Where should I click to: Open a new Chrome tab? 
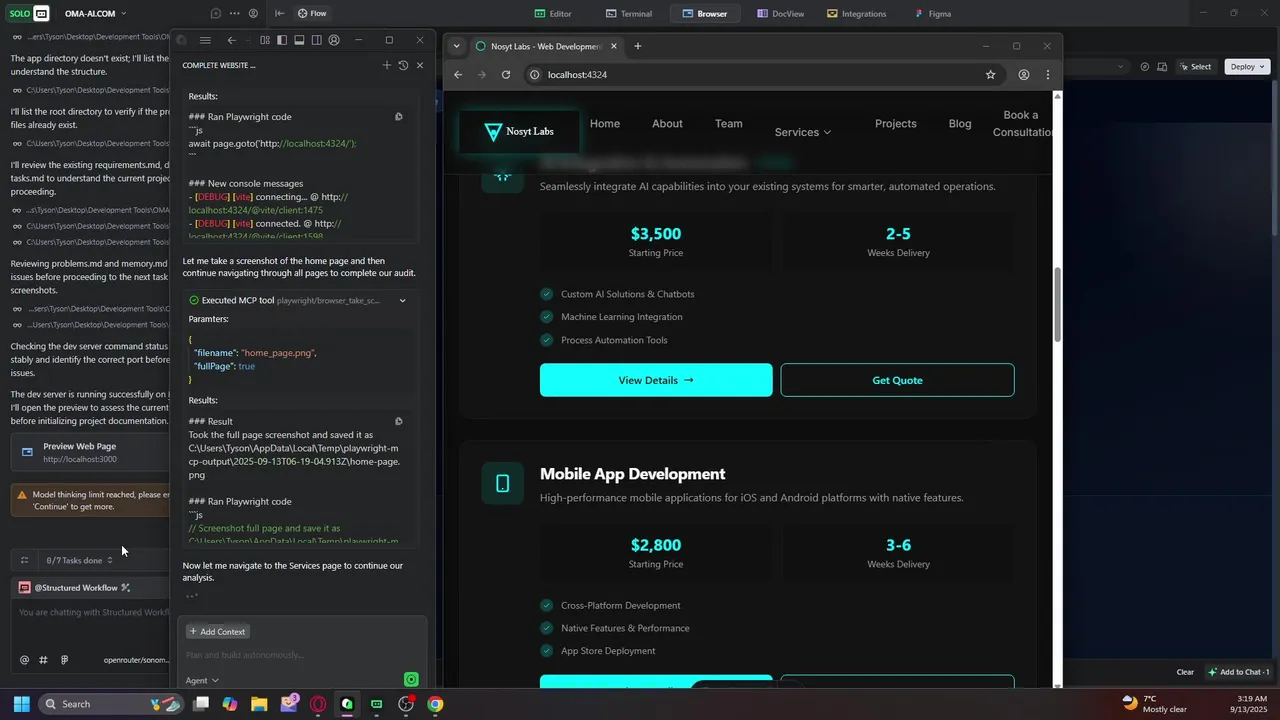pos(638,46)
